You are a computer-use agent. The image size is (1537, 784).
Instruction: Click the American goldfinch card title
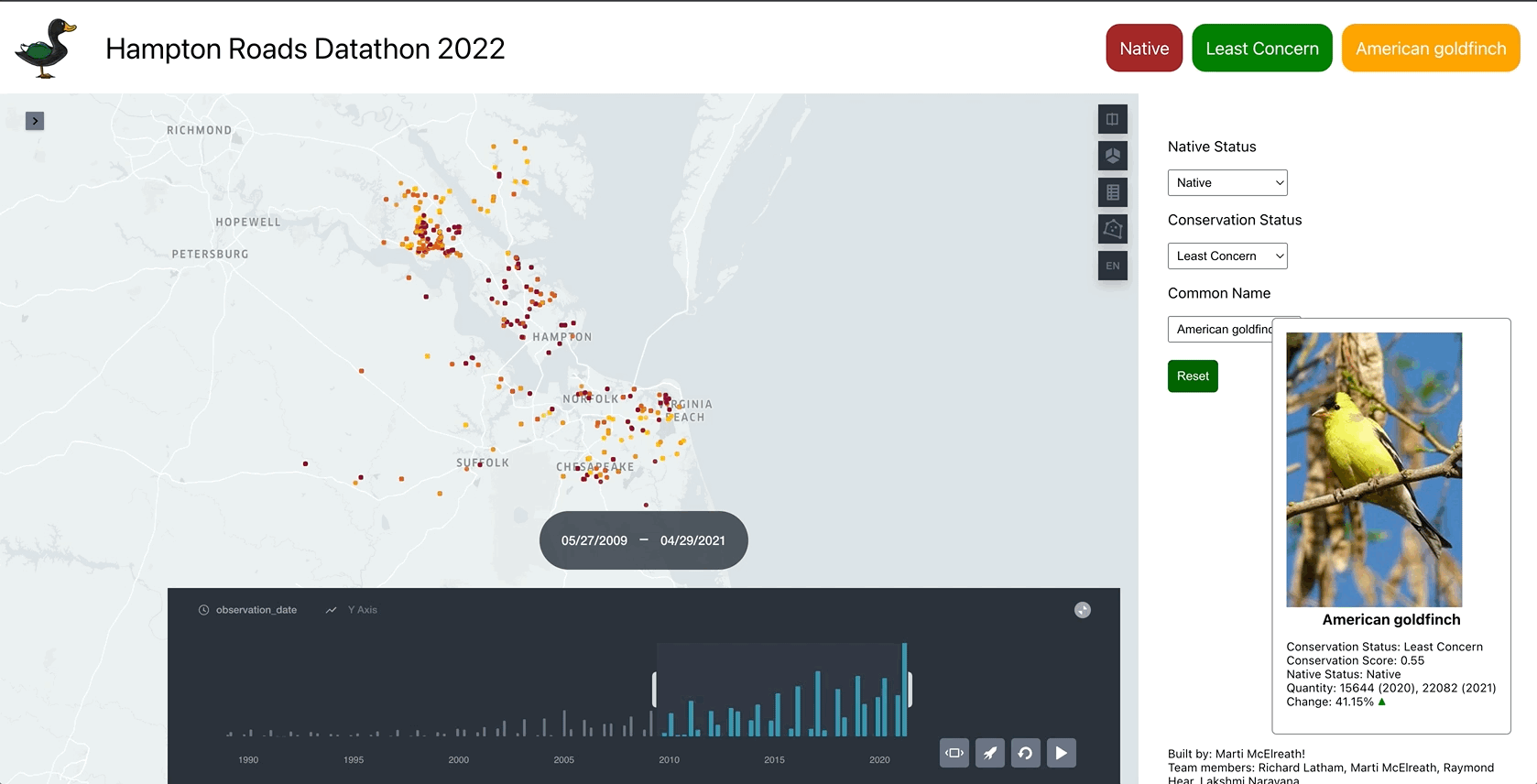[x=1391, y=620]
